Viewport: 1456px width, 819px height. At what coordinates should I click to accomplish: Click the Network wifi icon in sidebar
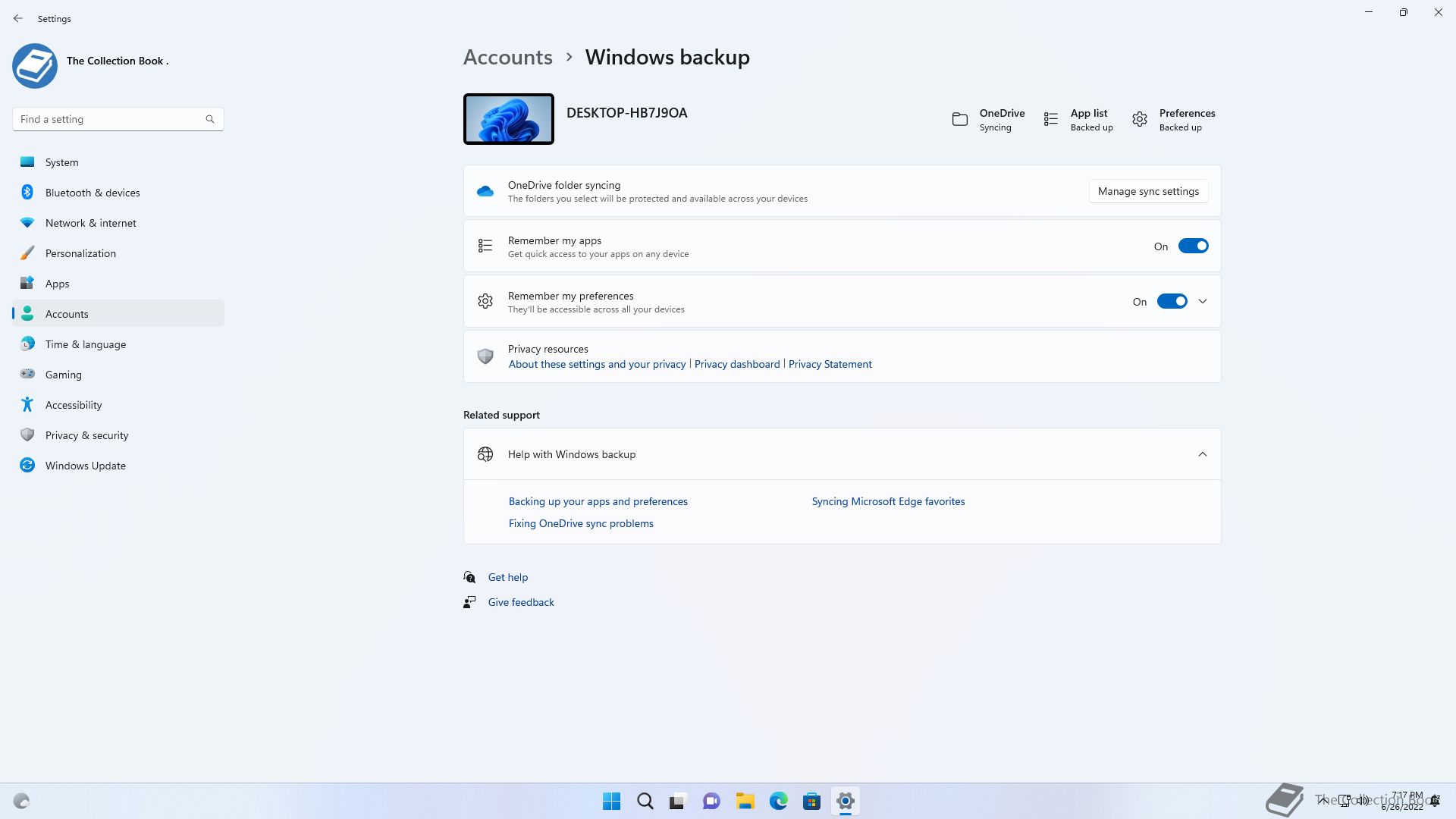(27, 222)
